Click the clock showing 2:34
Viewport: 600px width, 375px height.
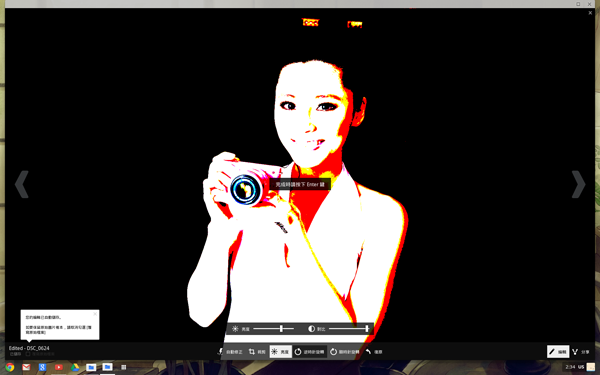pyautogui.click(x=570, y=367)
